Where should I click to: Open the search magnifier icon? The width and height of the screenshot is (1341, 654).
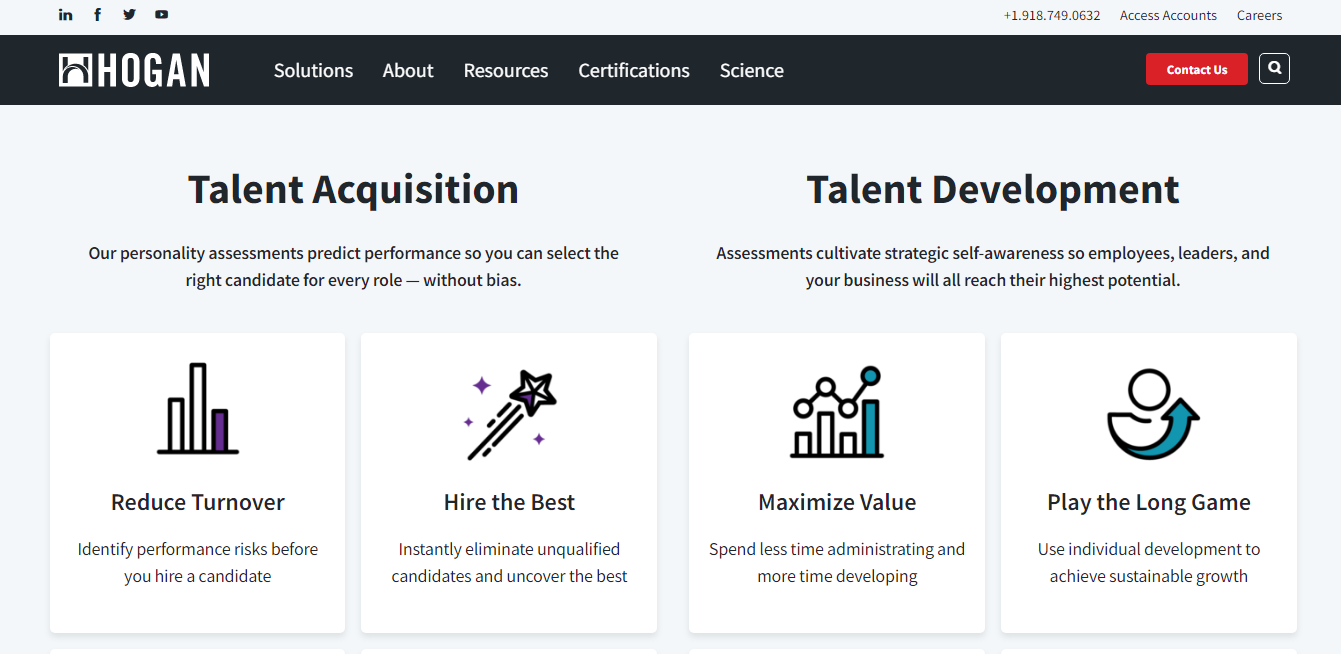click(1274, 68)
